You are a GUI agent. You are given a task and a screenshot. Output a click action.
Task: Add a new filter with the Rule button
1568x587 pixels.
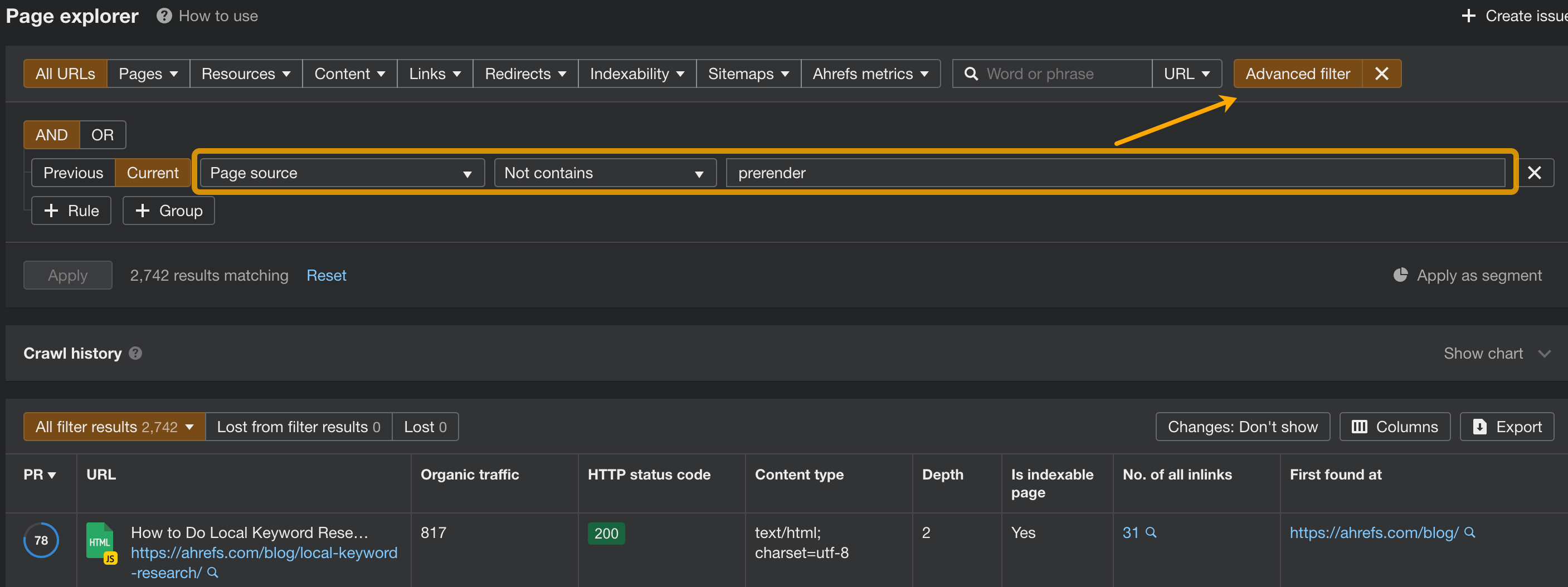pyautogui.click(x=71, y=210)
